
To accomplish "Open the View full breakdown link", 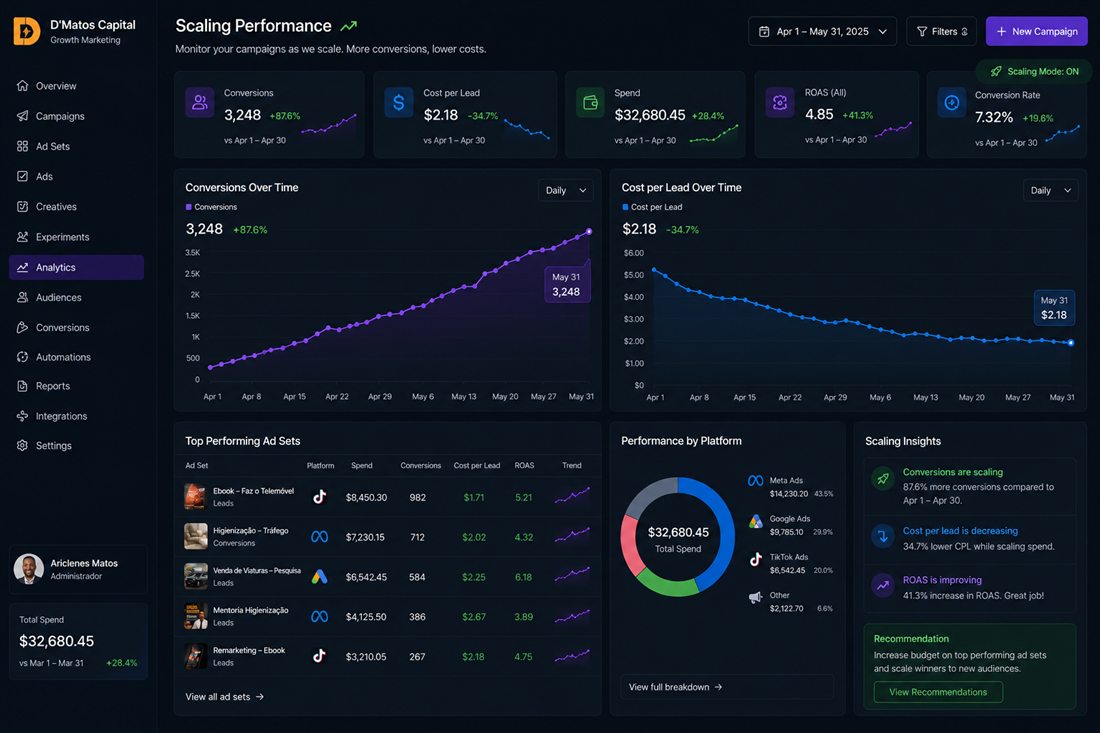I will (x=675, y=687).
